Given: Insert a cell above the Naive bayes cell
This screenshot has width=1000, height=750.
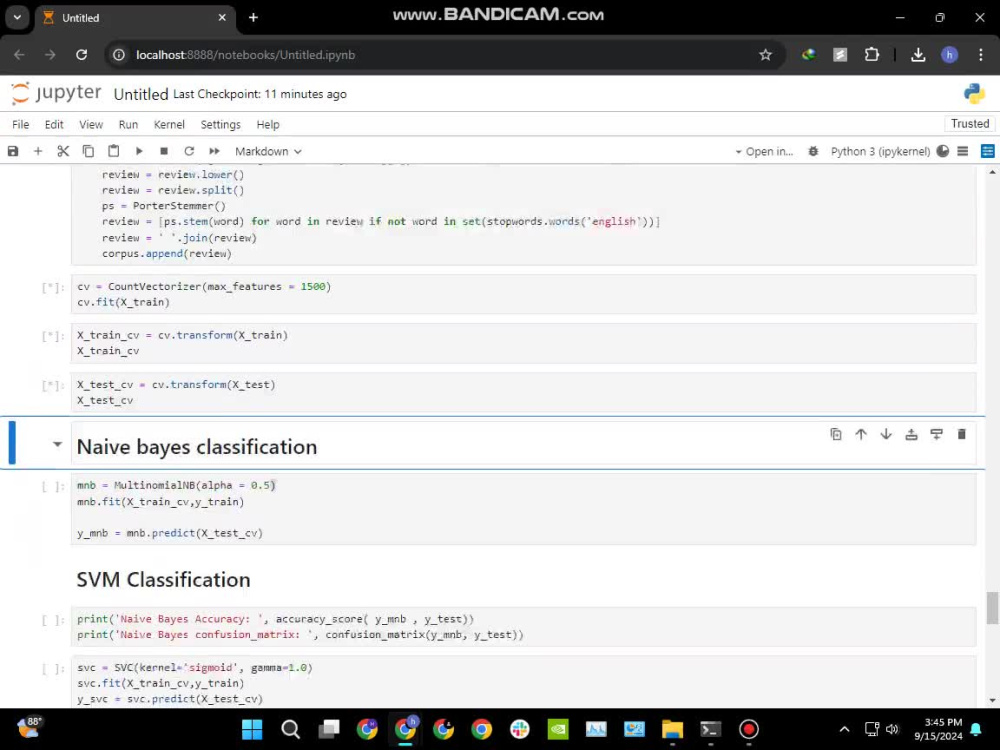Looking at the screenshot, I should [x=911, y=434].
